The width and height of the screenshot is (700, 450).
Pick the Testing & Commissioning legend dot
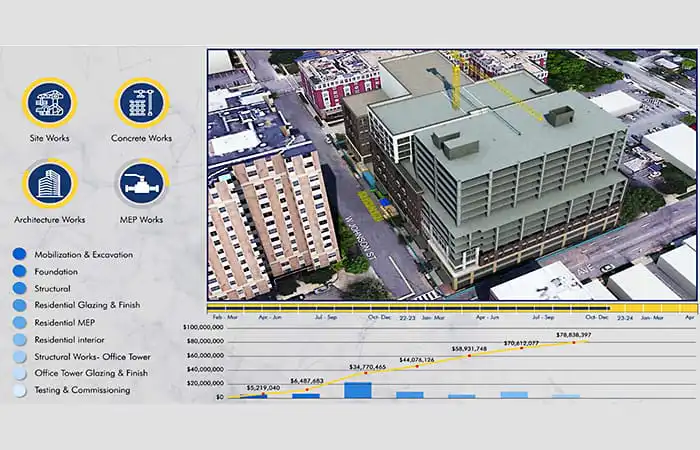20,390
